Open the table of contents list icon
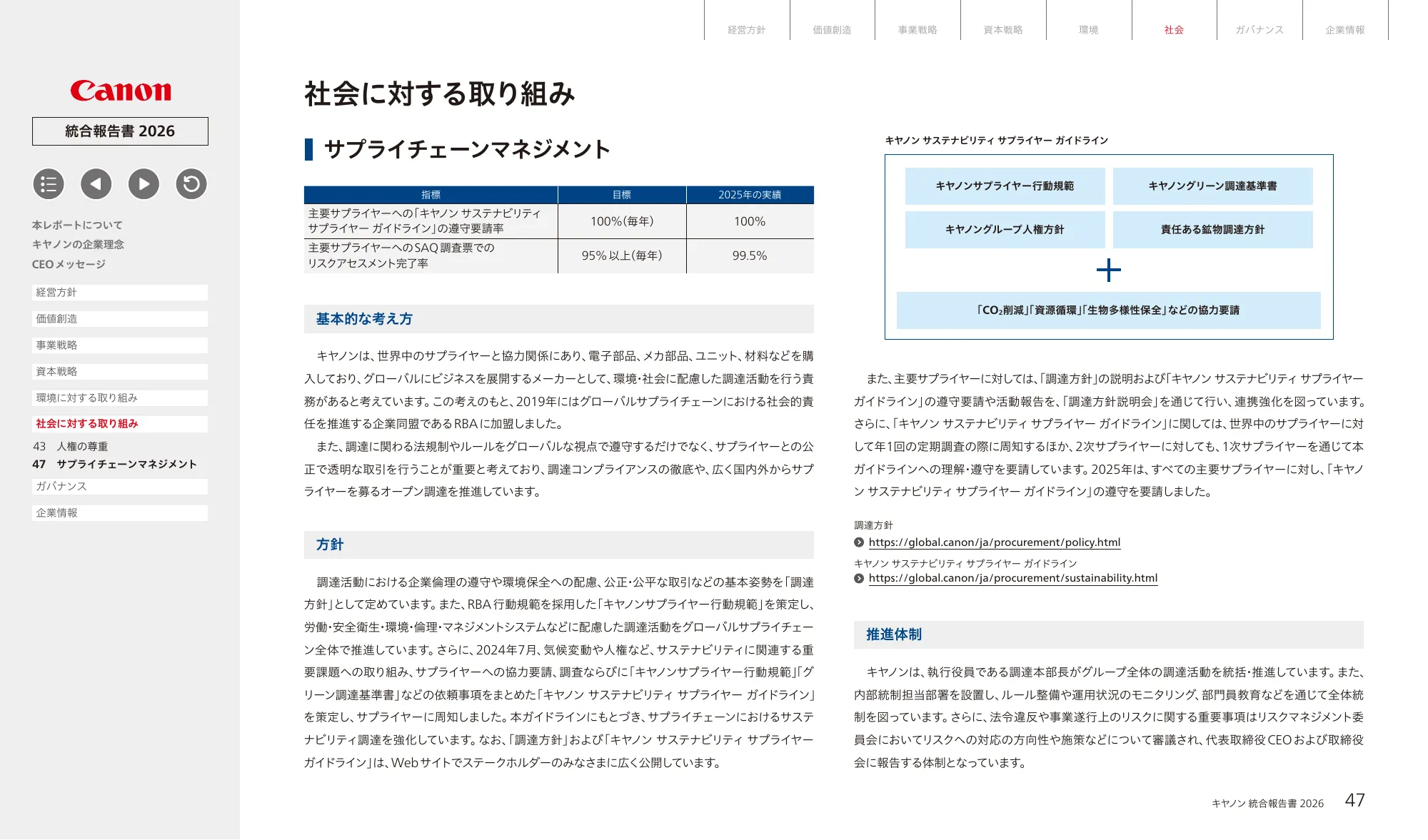1428x840 pixels. [49, 184]
